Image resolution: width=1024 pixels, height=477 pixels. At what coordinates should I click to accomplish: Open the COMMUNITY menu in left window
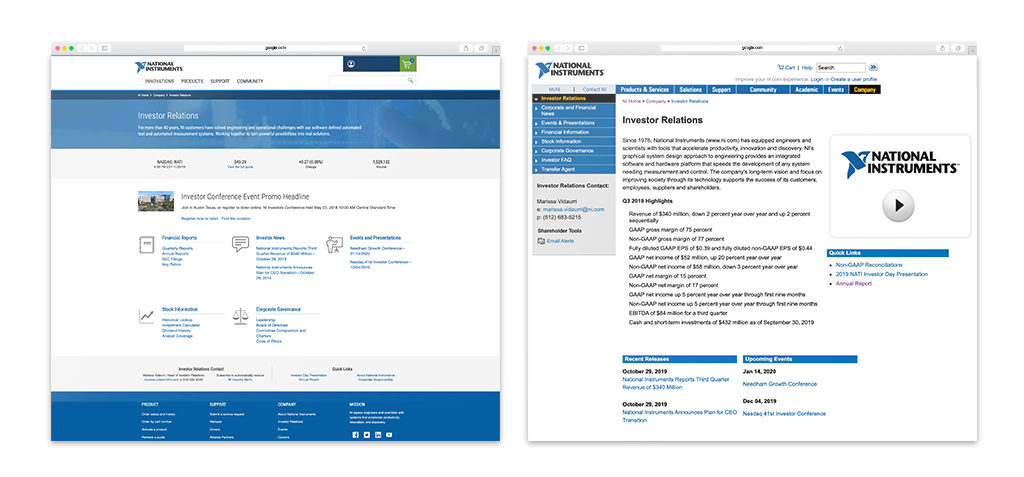[250, 82]
